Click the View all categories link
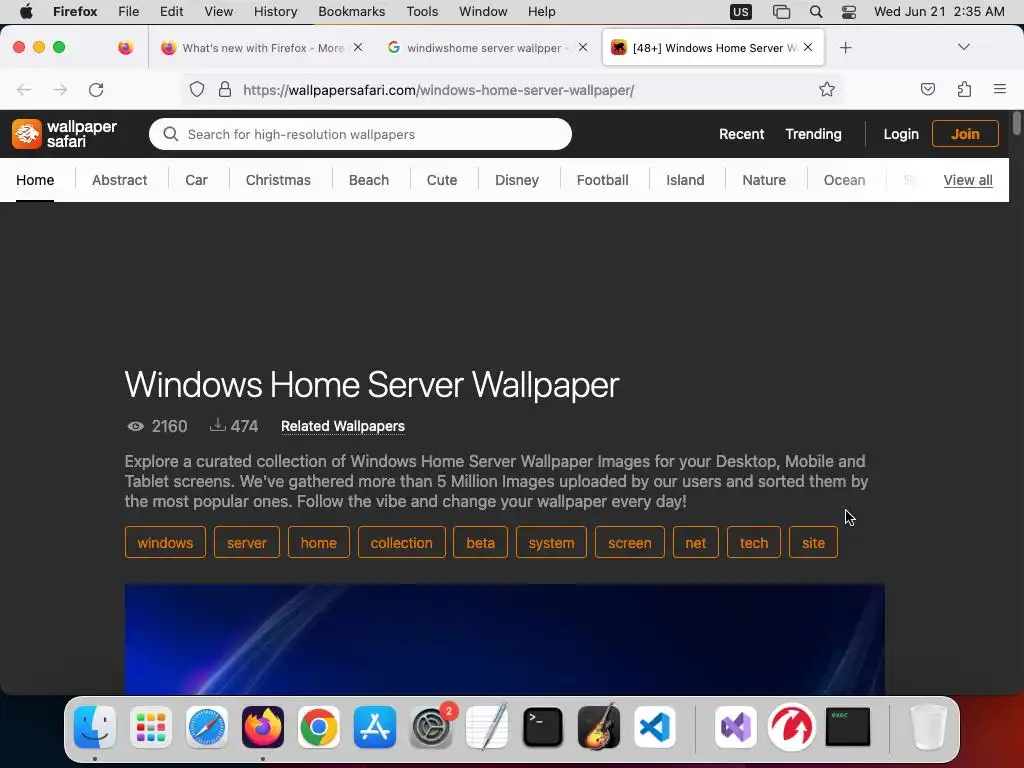This screenshot has height=768, width=1024. point(968,180)
